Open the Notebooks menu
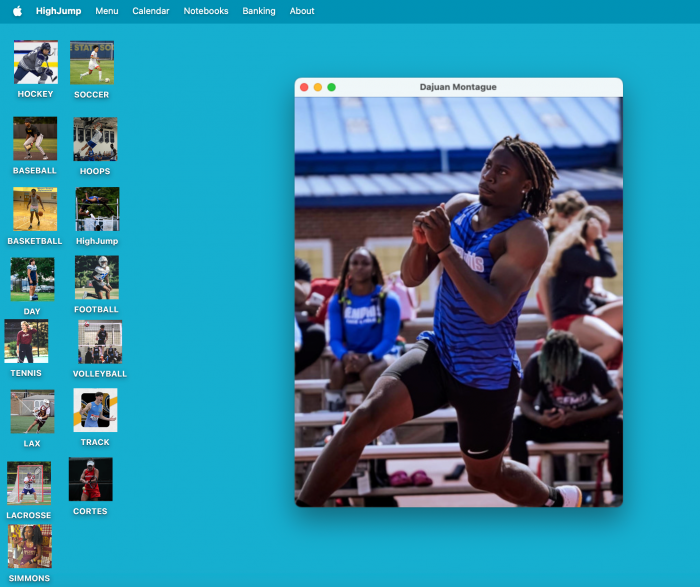Image resolution: width=700 pixels, height=587 pixels. point(206,11)
